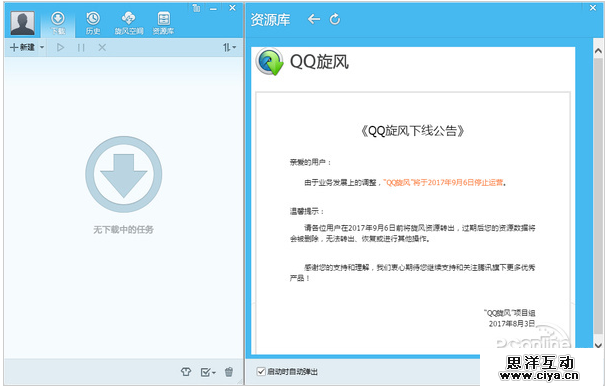Click the 新建 new task button
The image size is (608, 391).
coord(22,47)
